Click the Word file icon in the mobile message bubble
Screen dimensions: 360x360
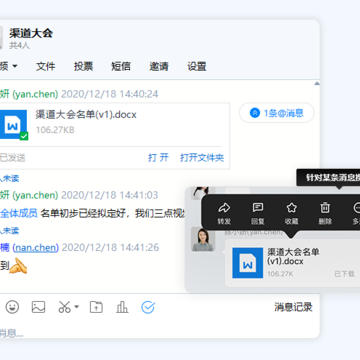248,263
